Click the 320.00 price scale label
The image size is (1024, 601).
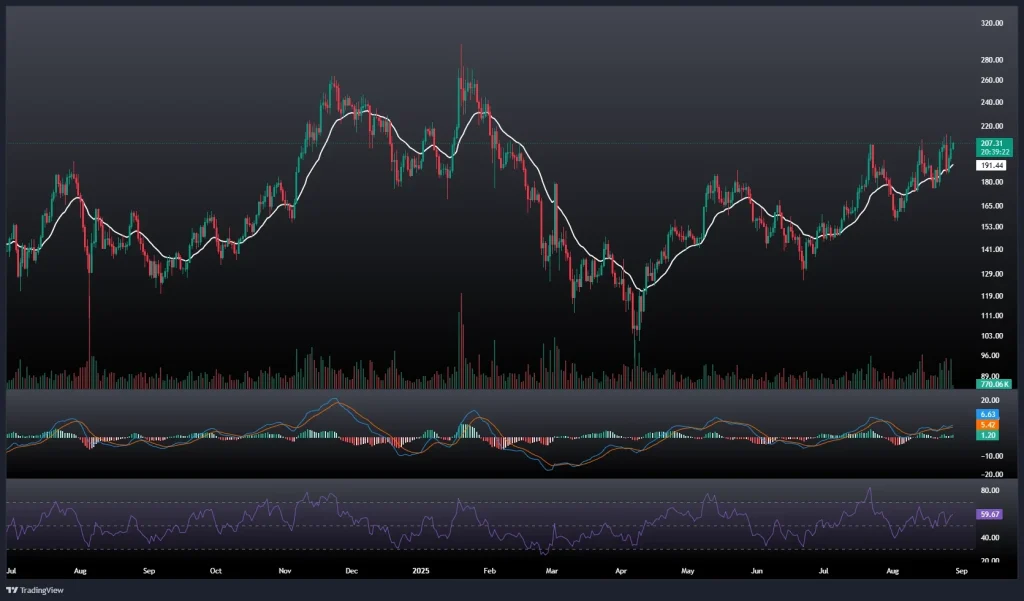[992, 22]
